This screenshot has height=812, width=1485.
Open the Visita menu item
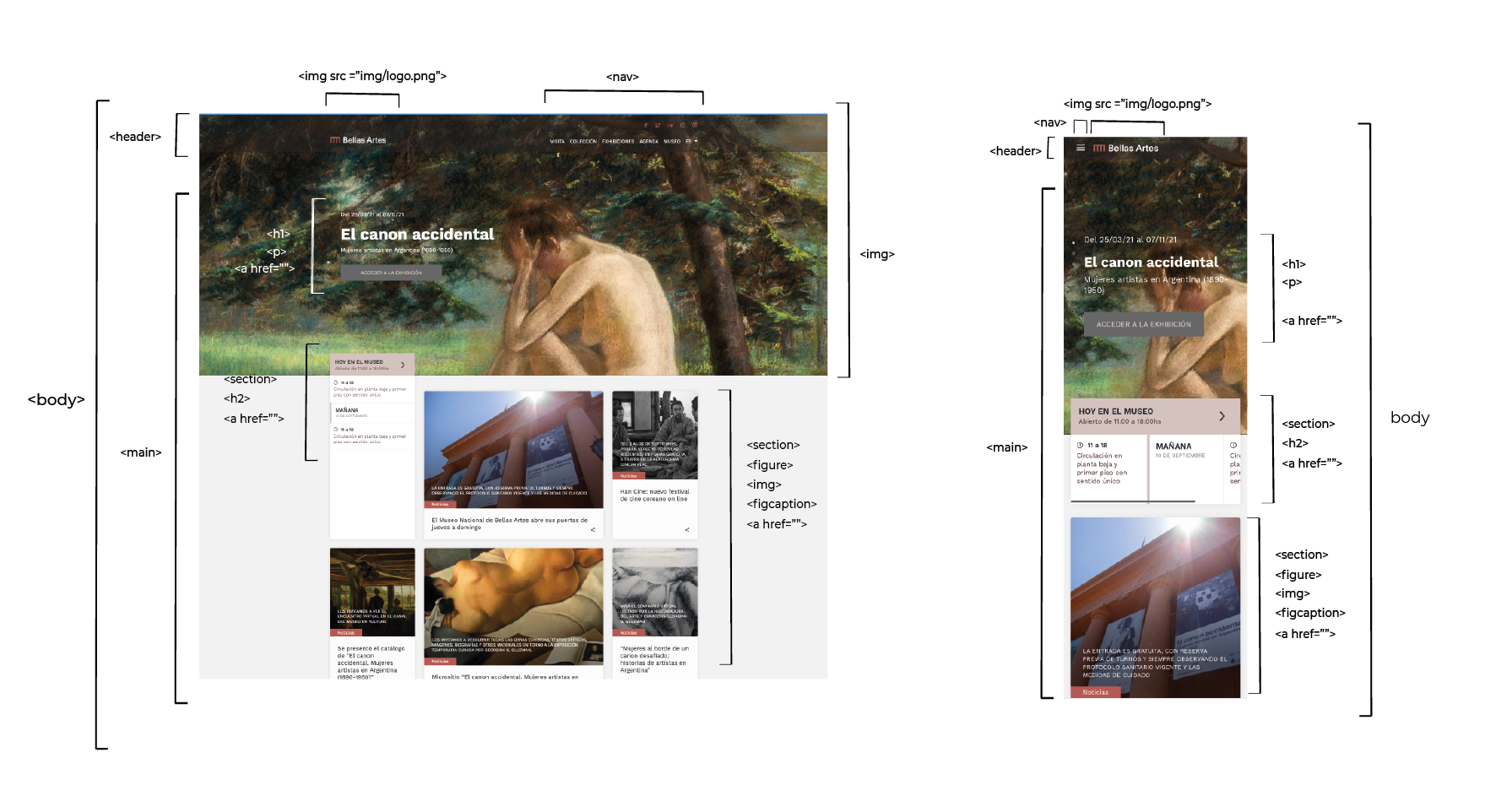[557, 141]
